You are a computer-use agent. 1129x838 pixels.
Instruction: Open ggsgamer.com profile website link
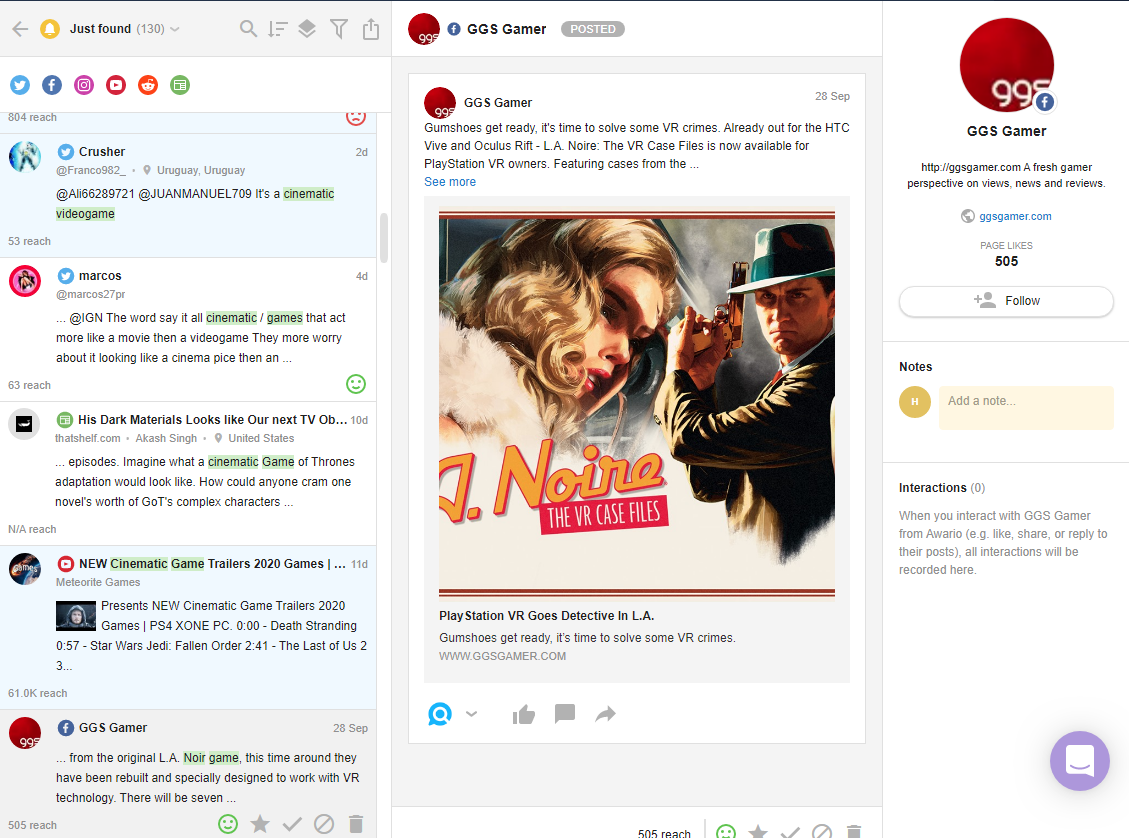(x=1015, y=216)
